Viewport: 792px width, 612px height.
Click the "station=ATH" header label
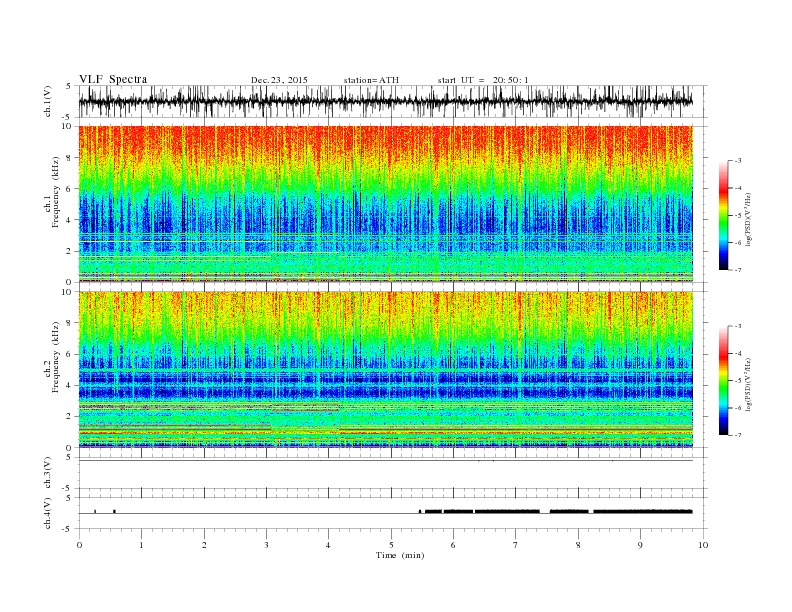tap(371, 80)
